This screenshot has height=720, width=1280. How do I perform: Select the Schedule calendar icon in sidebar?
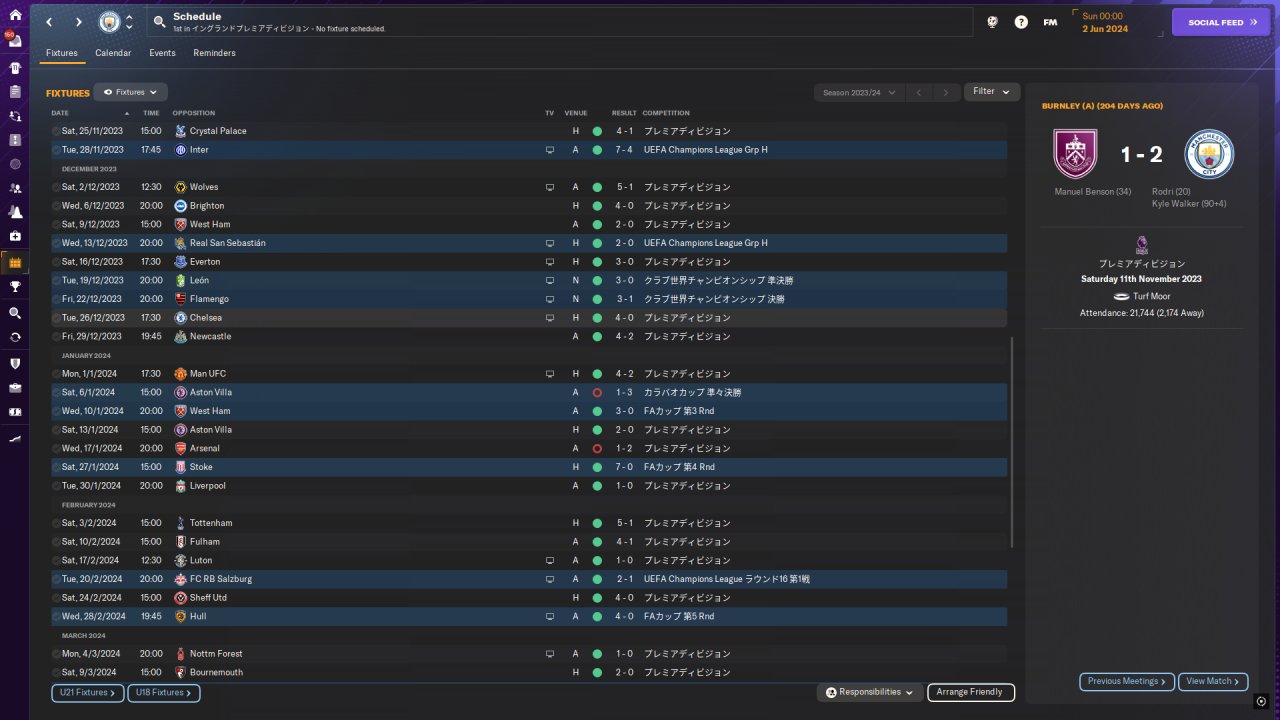[14, 263]
